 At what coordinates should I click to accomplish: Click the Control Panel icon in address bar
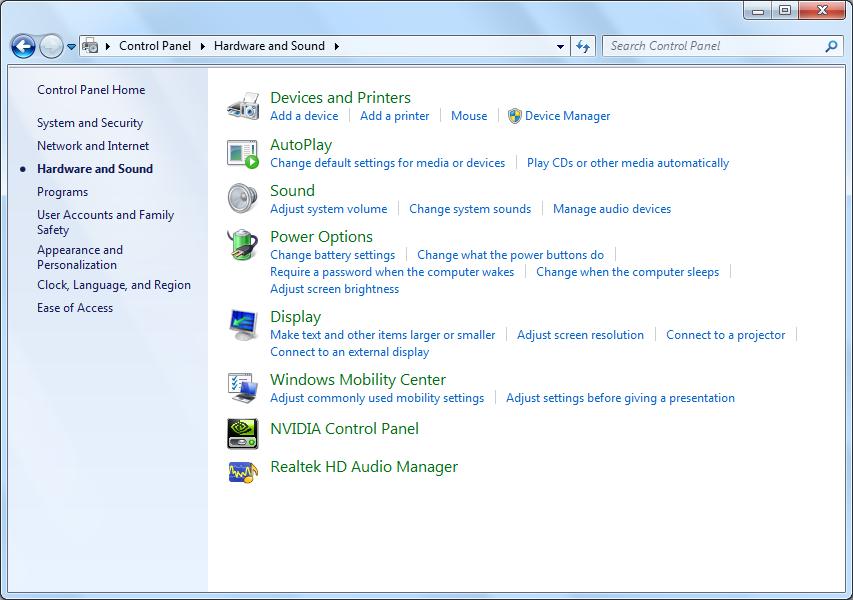pyautogui.click(x=90, y=46)
